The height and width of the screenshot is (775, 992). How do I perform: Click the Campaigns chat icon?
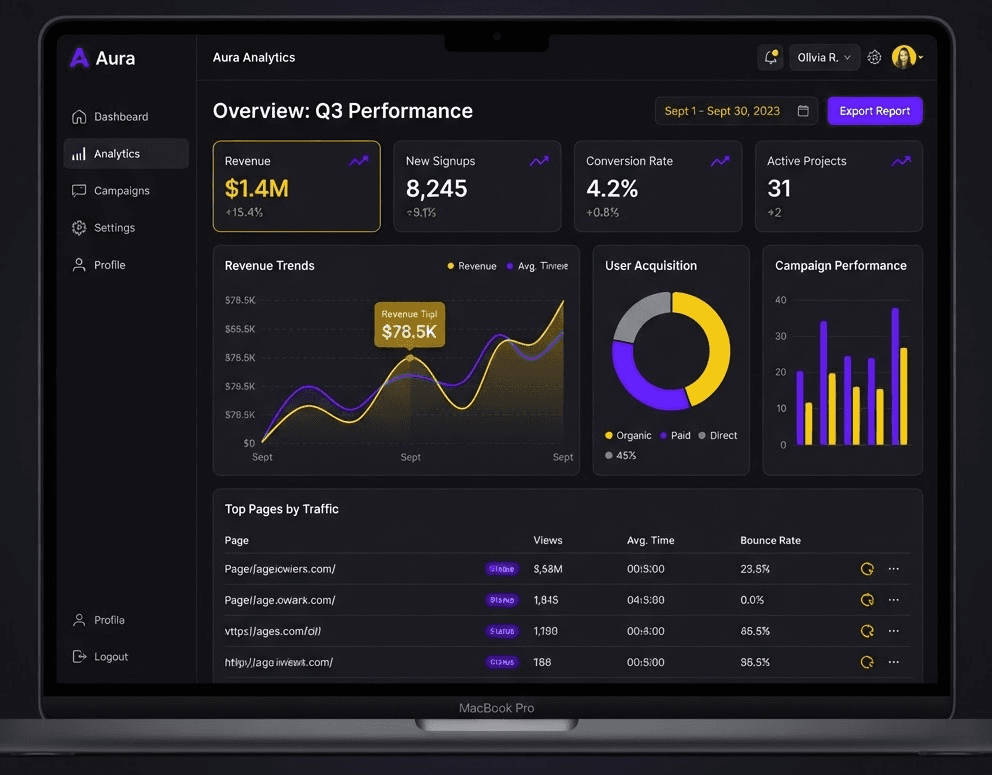[79, 190]
